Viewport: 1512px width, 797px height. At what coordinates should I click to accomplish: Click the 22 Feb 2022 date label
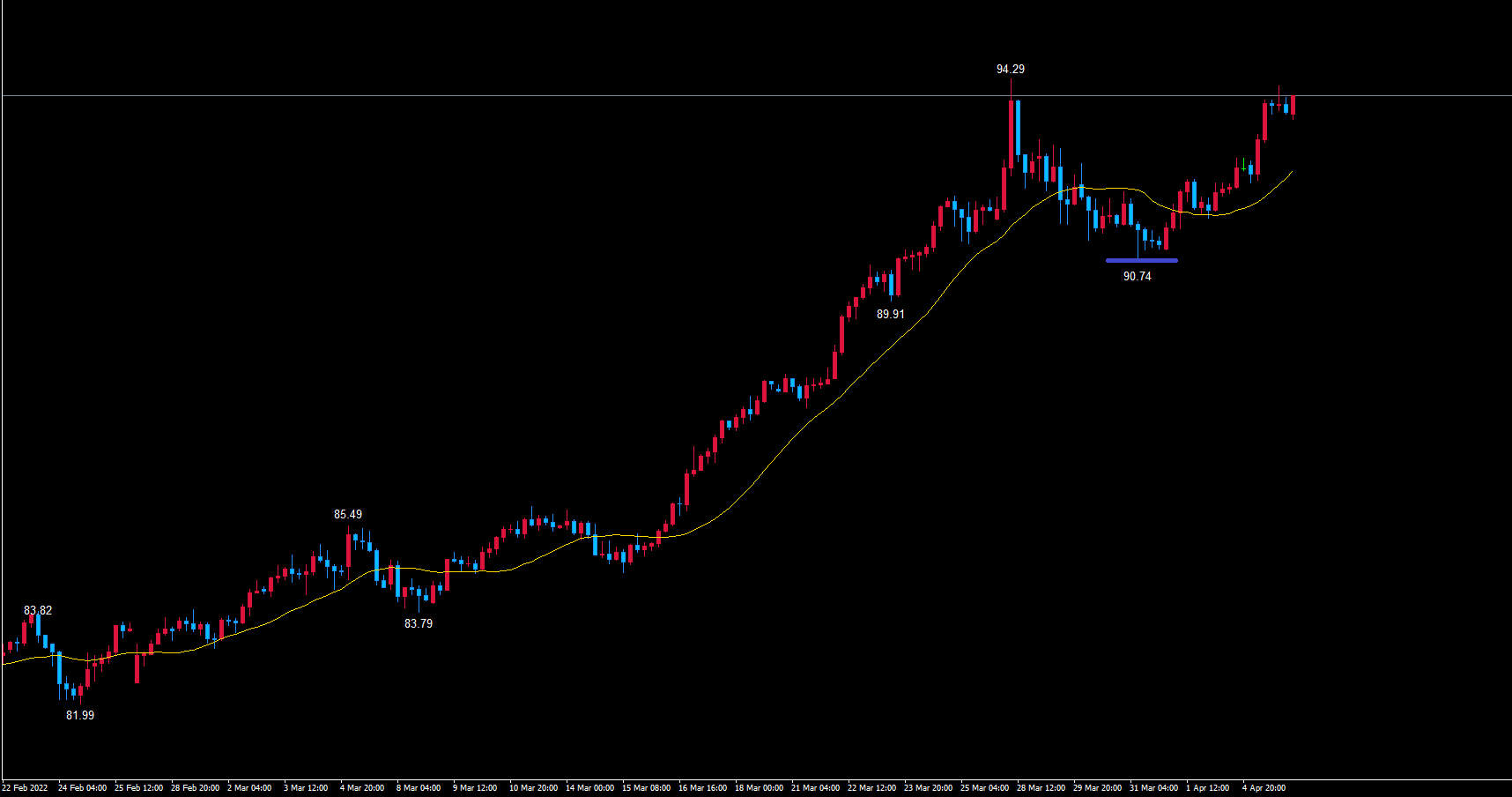click(x=26, y=788)
